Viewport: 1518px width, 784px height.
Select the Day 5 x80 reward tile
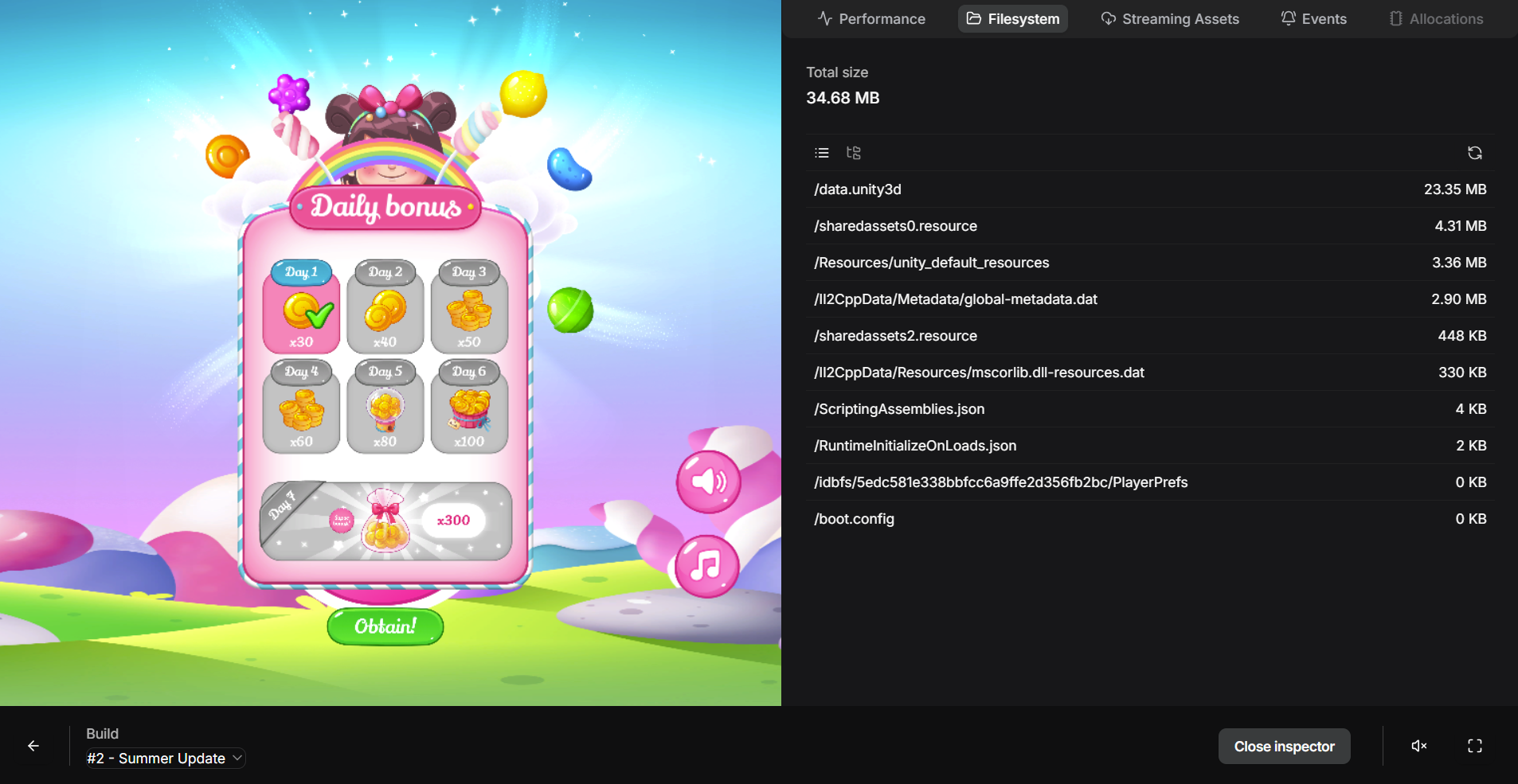pos(385,406)
